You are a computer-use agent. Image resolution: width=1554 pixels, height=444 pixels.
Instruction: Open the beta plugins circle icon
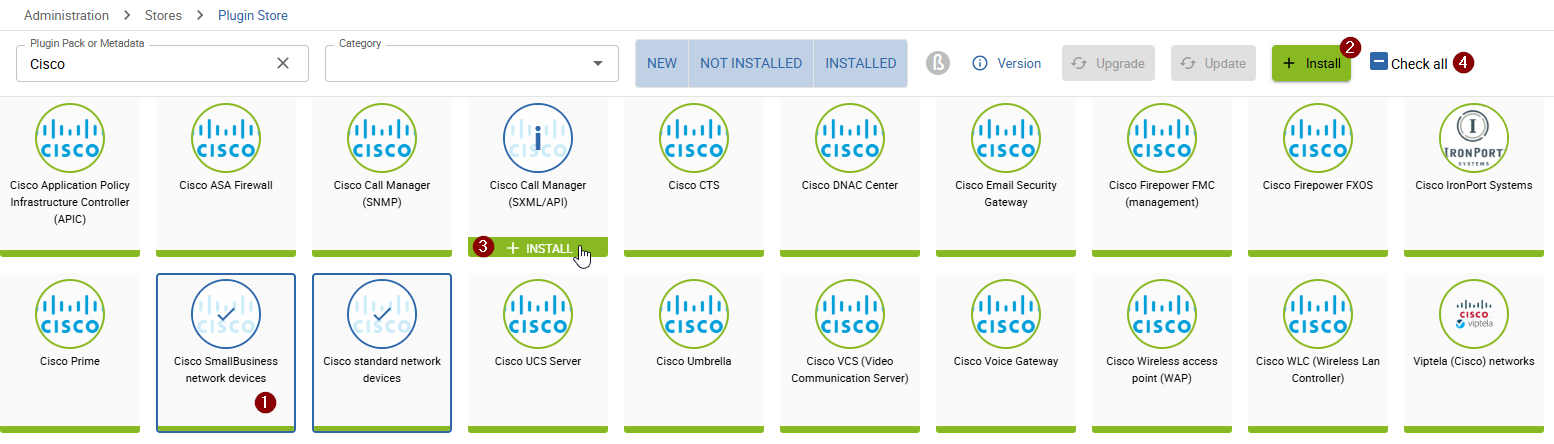coord(937,63)
